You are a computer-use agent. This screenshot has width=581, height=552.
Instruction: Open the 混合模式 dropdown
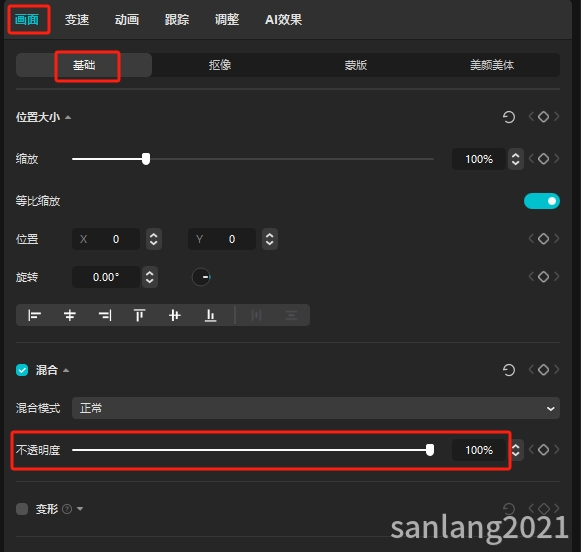tap(316, 408)
